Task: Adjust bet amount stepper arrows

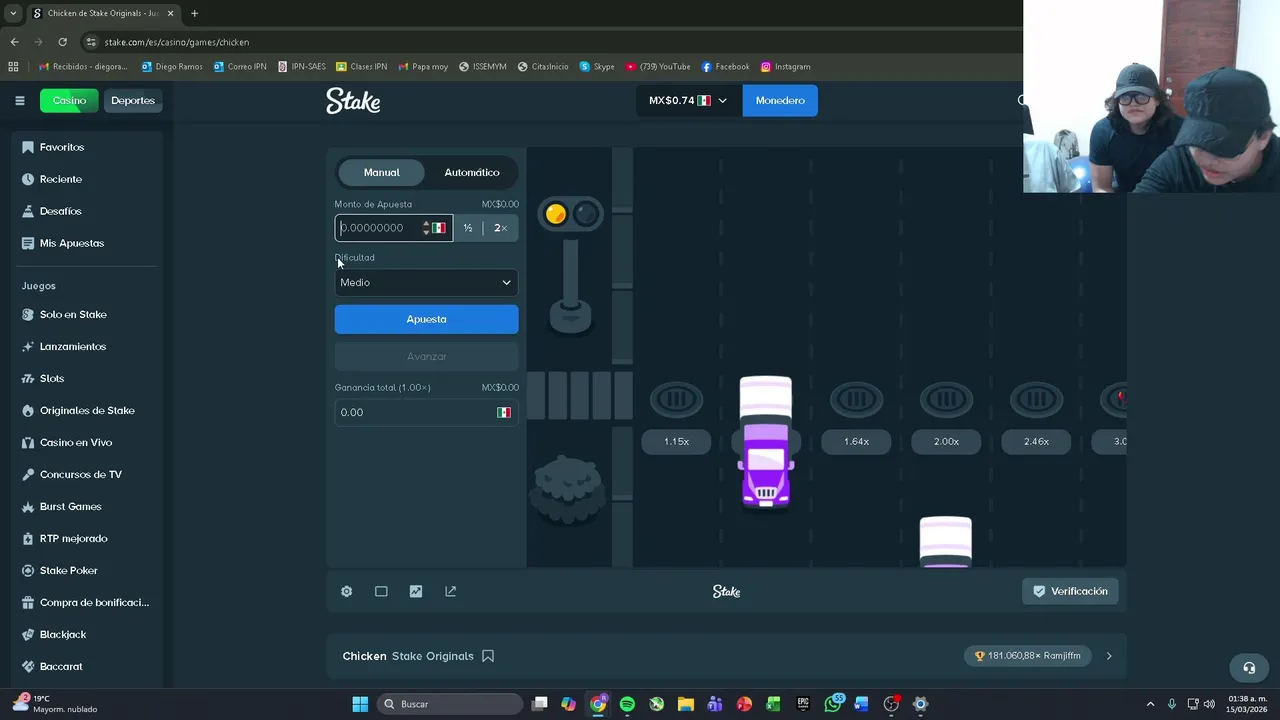Action: pyautogui.click(x=426, y=228)
